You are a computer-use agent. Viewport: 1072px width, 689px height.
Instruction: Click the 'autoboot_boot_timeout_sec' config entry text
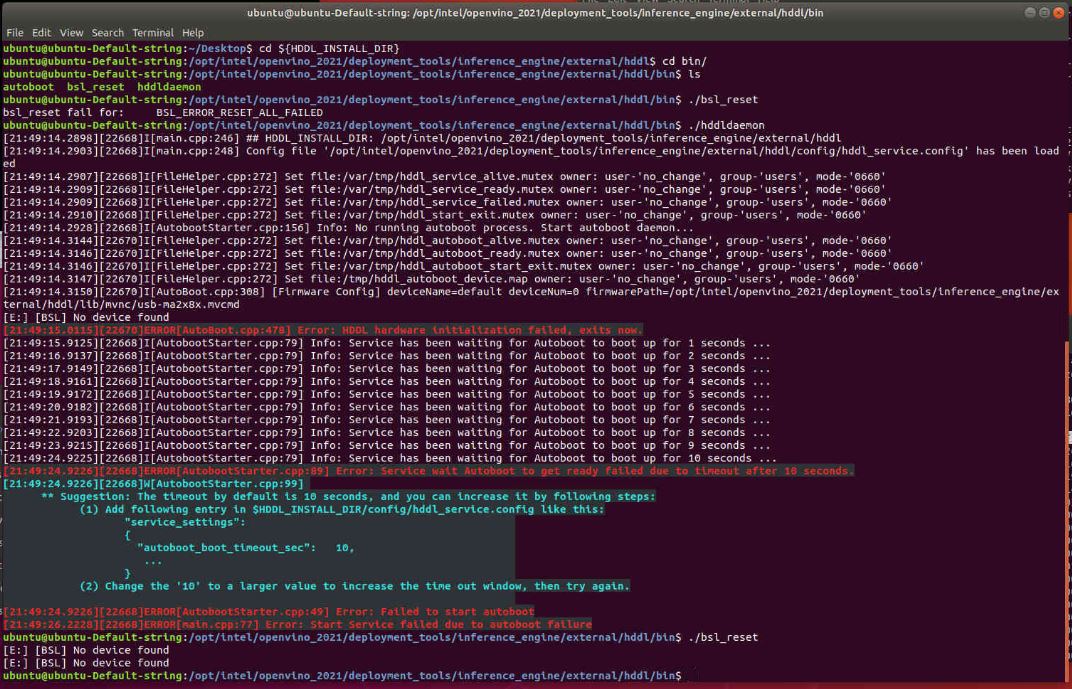click(226, 548)
